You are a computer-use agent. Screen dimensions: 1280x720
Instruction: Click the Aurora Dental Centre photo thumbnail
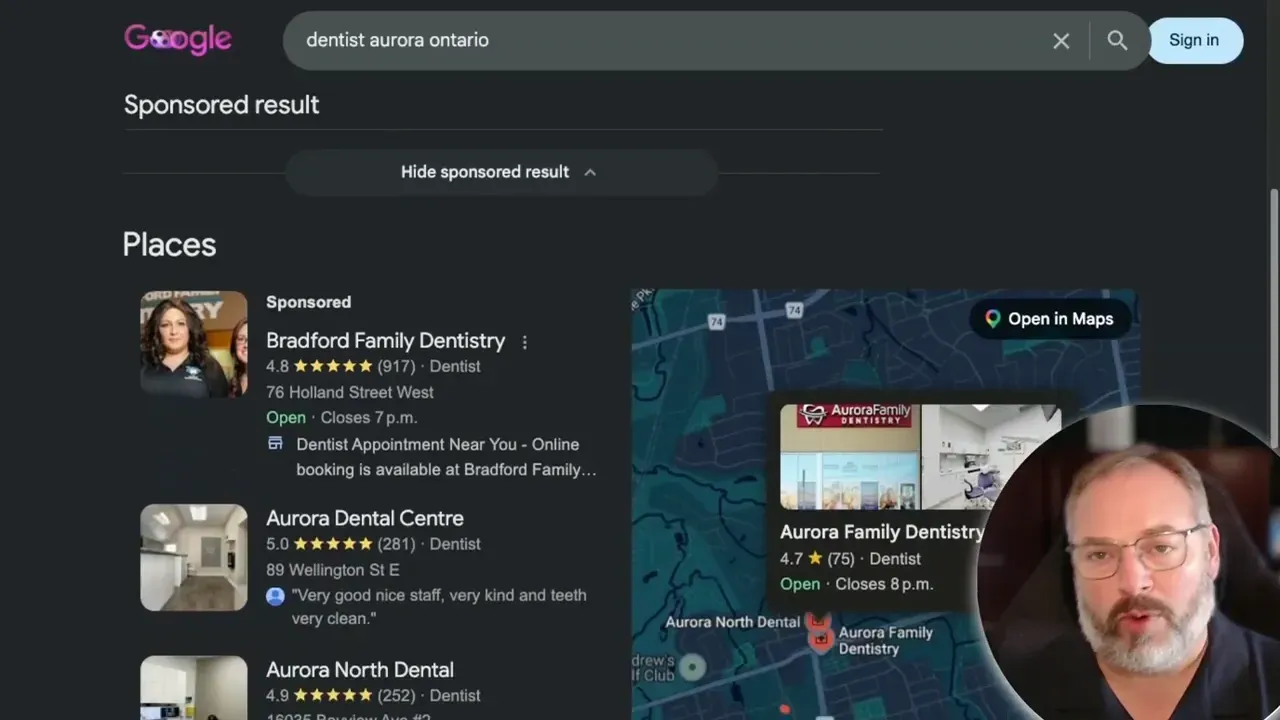coord(194,557)
